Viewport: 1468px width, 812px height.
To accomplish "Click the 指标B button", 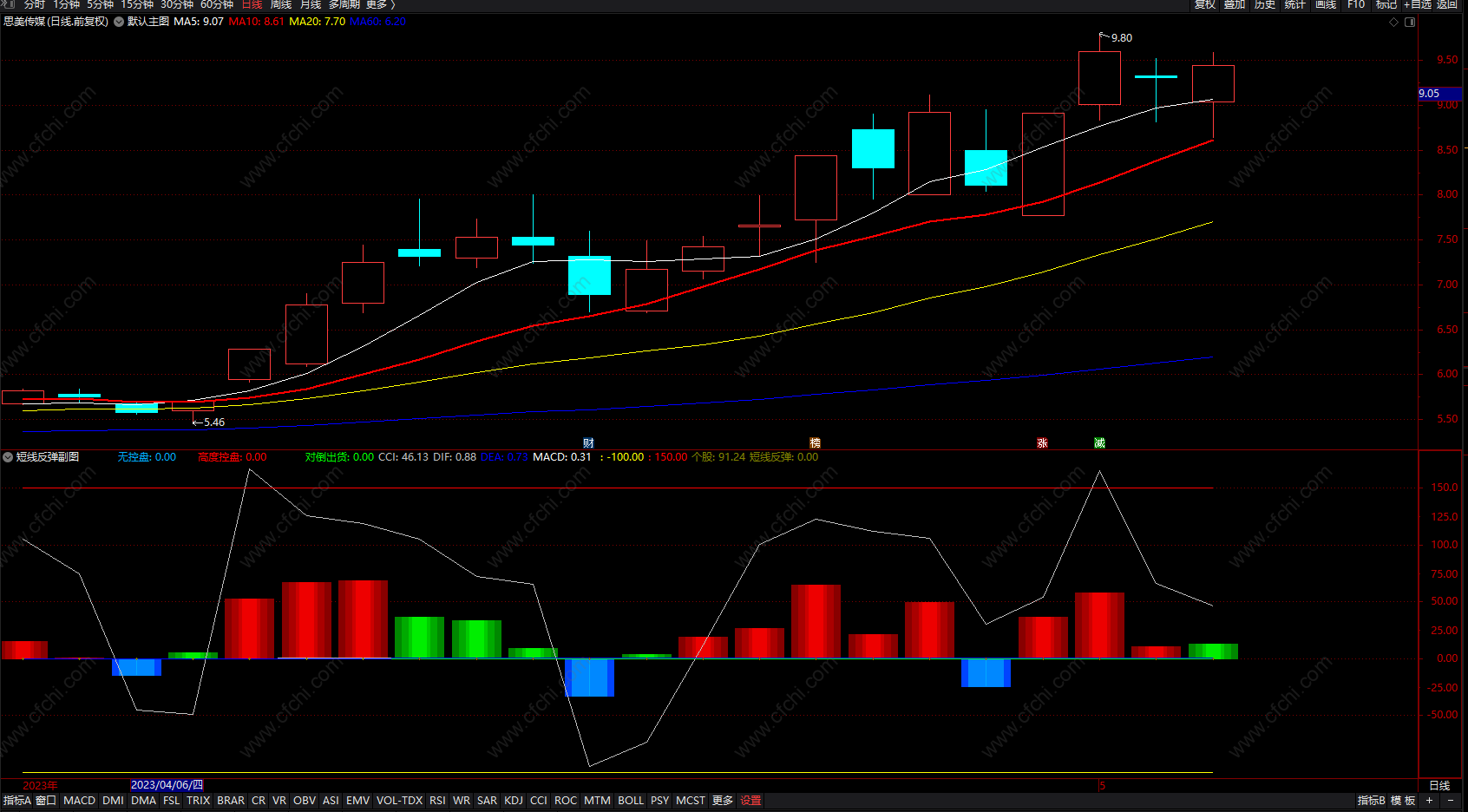I will pos(1371,801).
